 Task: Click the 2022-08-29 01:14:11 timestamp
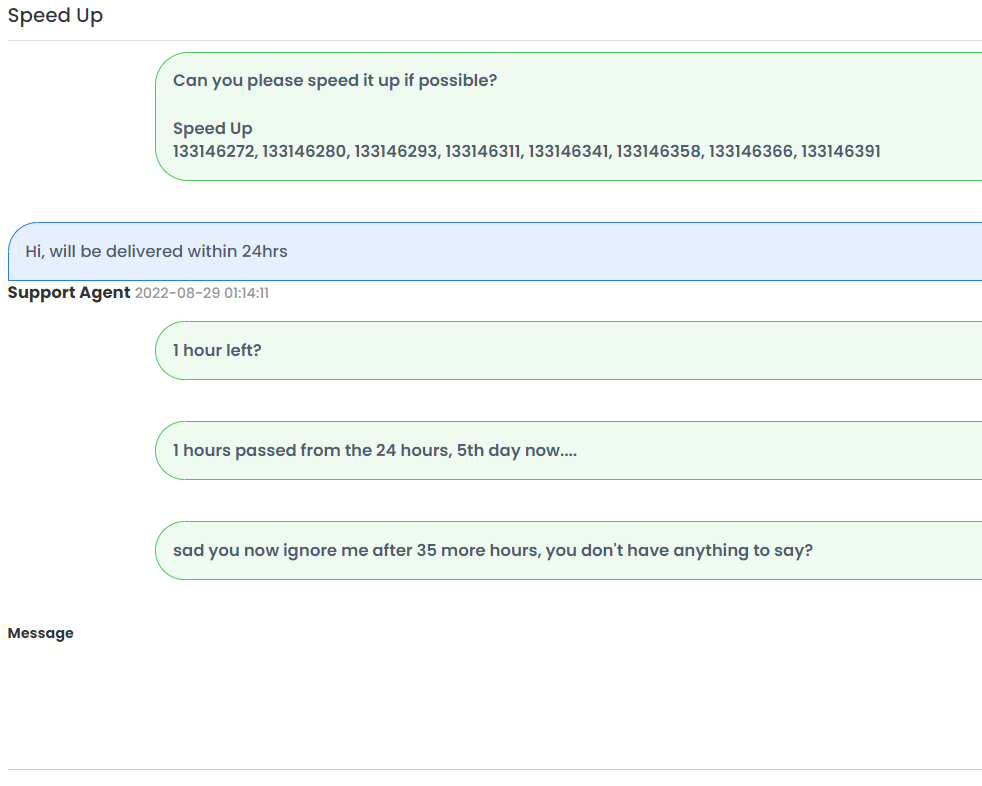[202, 293]
